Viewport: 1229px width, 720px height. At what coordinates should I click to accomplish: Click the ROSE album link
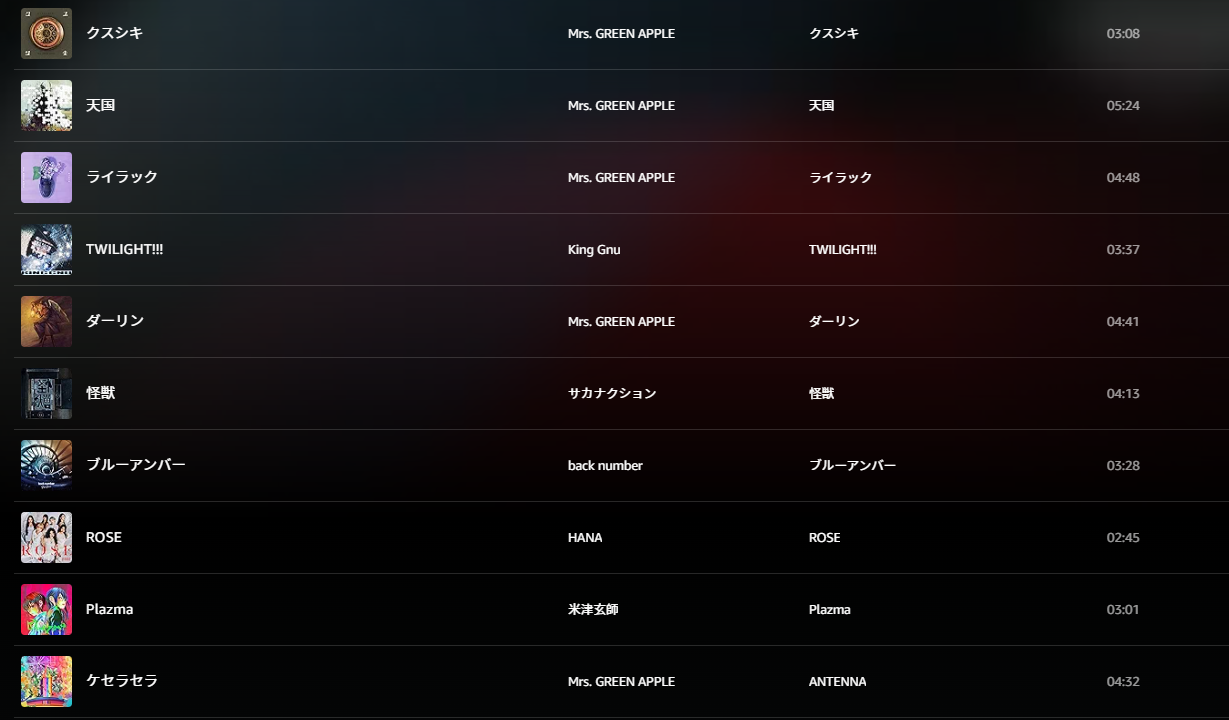[x=824, y=537]
